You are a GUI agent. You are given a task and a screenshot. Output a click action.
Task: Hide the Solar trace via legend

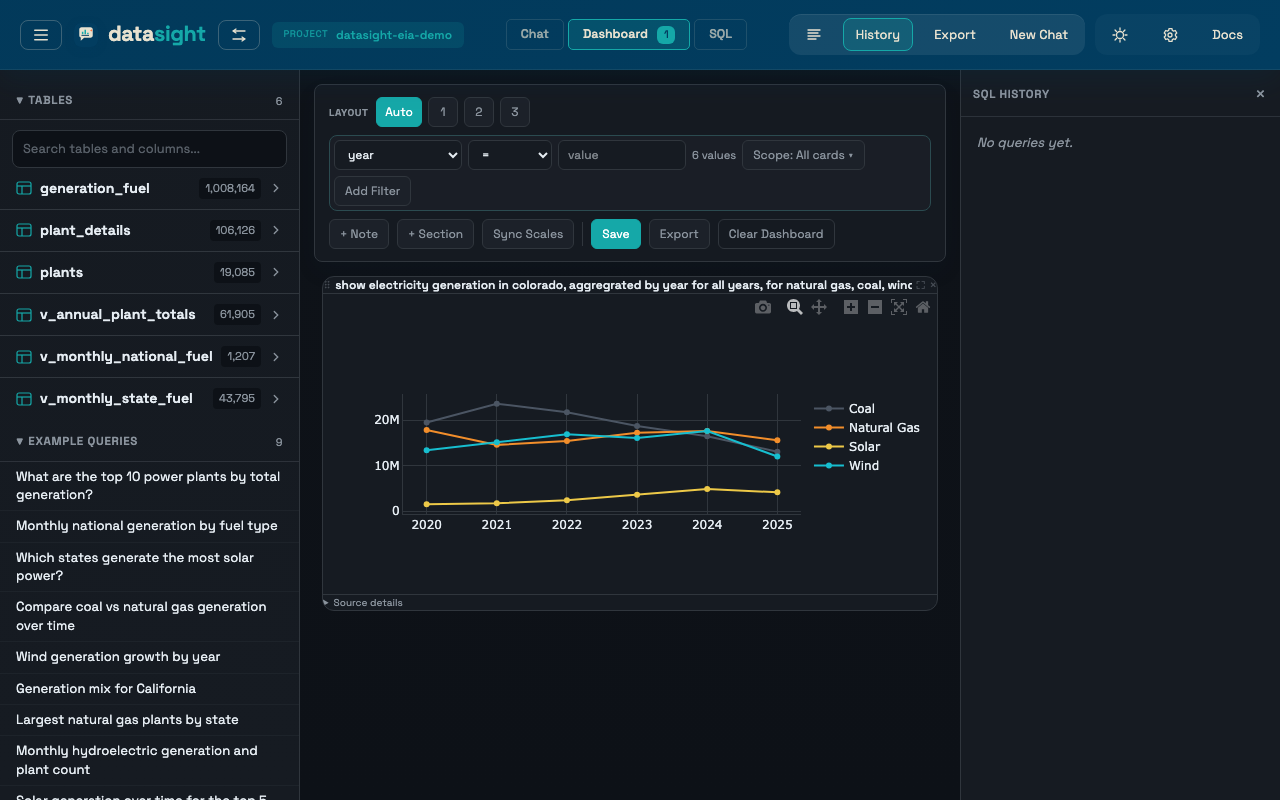point(862,446)
